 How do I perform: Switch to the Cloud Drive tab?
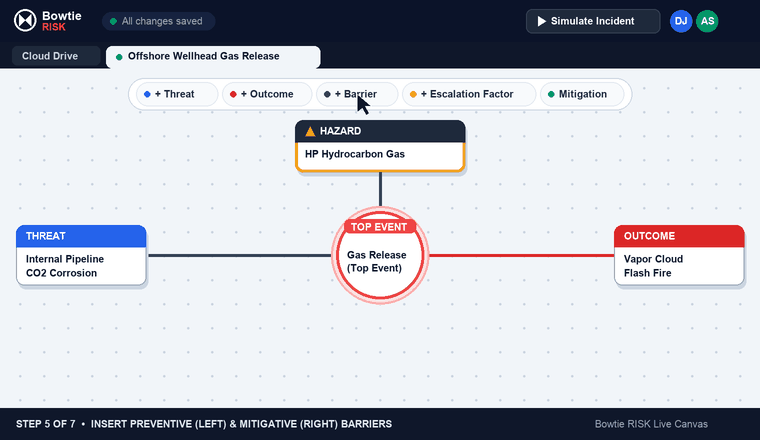coord(56,56)
